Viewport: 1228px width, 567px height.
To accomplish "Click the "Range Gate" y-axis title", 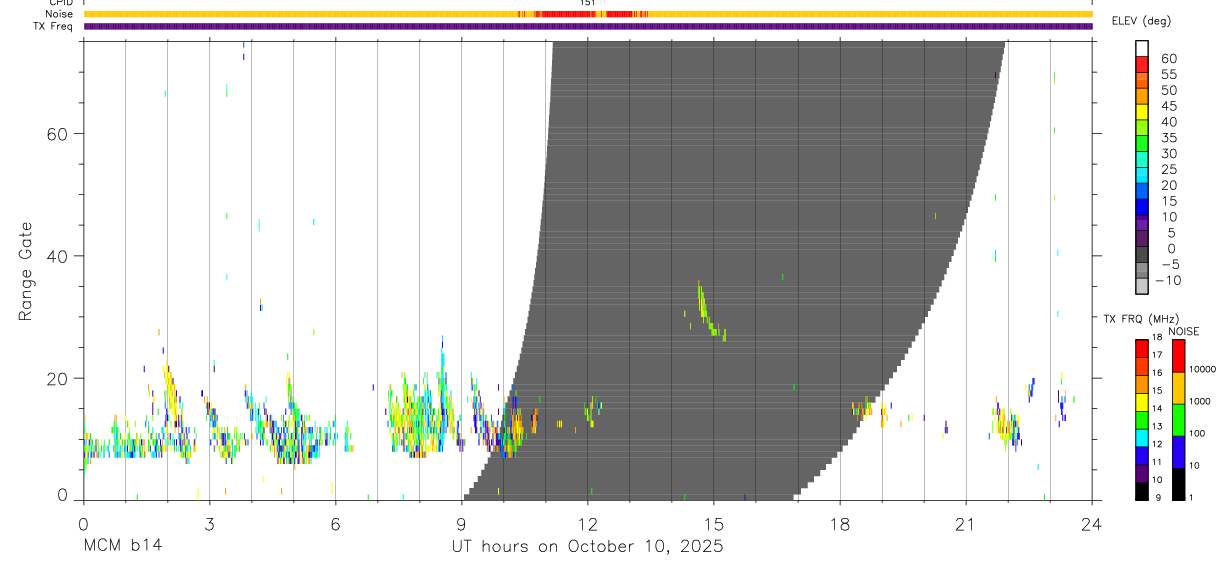I will tap(27, 271).
